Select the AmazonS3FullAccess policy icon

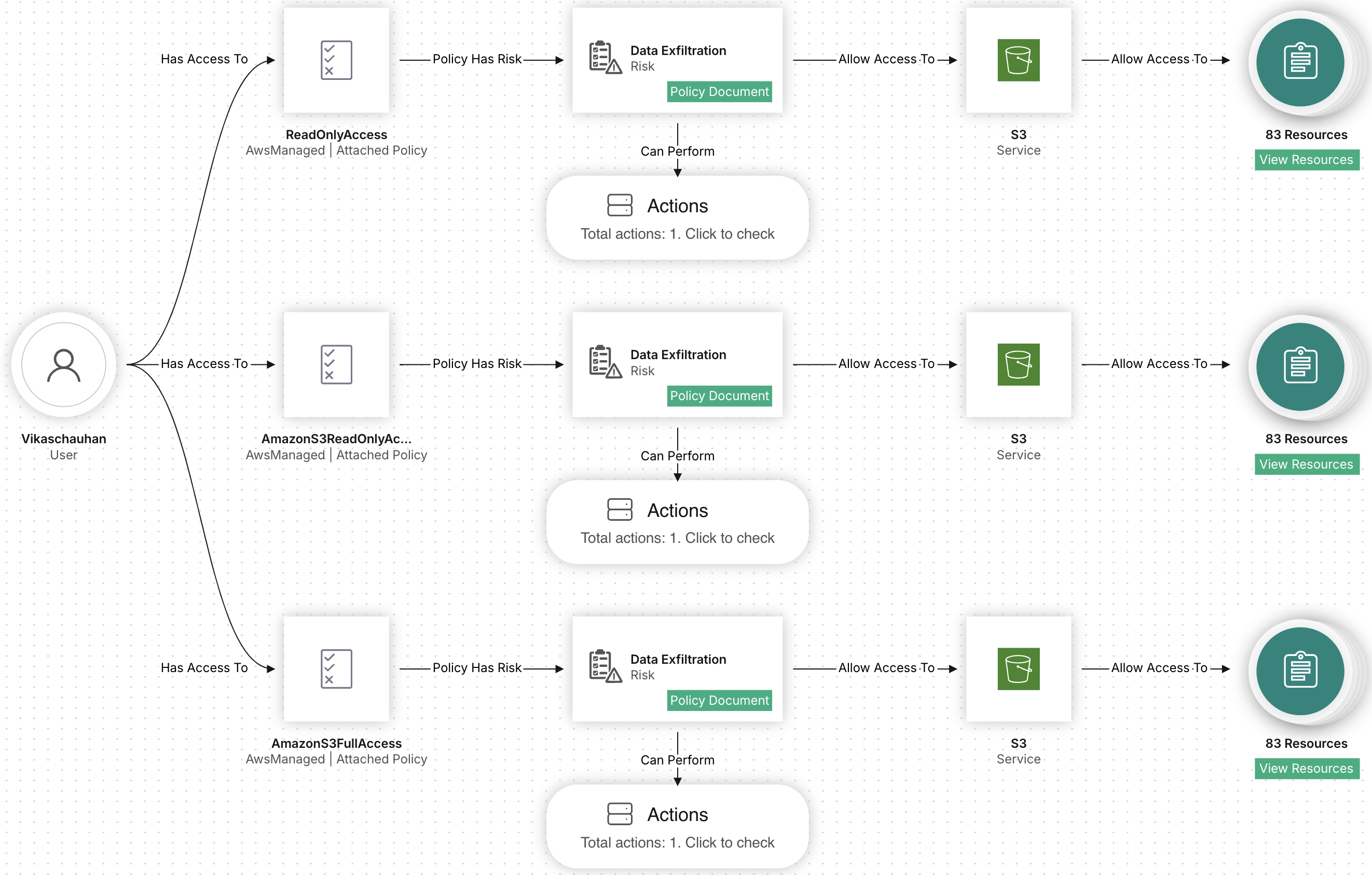tap(336, 669)
